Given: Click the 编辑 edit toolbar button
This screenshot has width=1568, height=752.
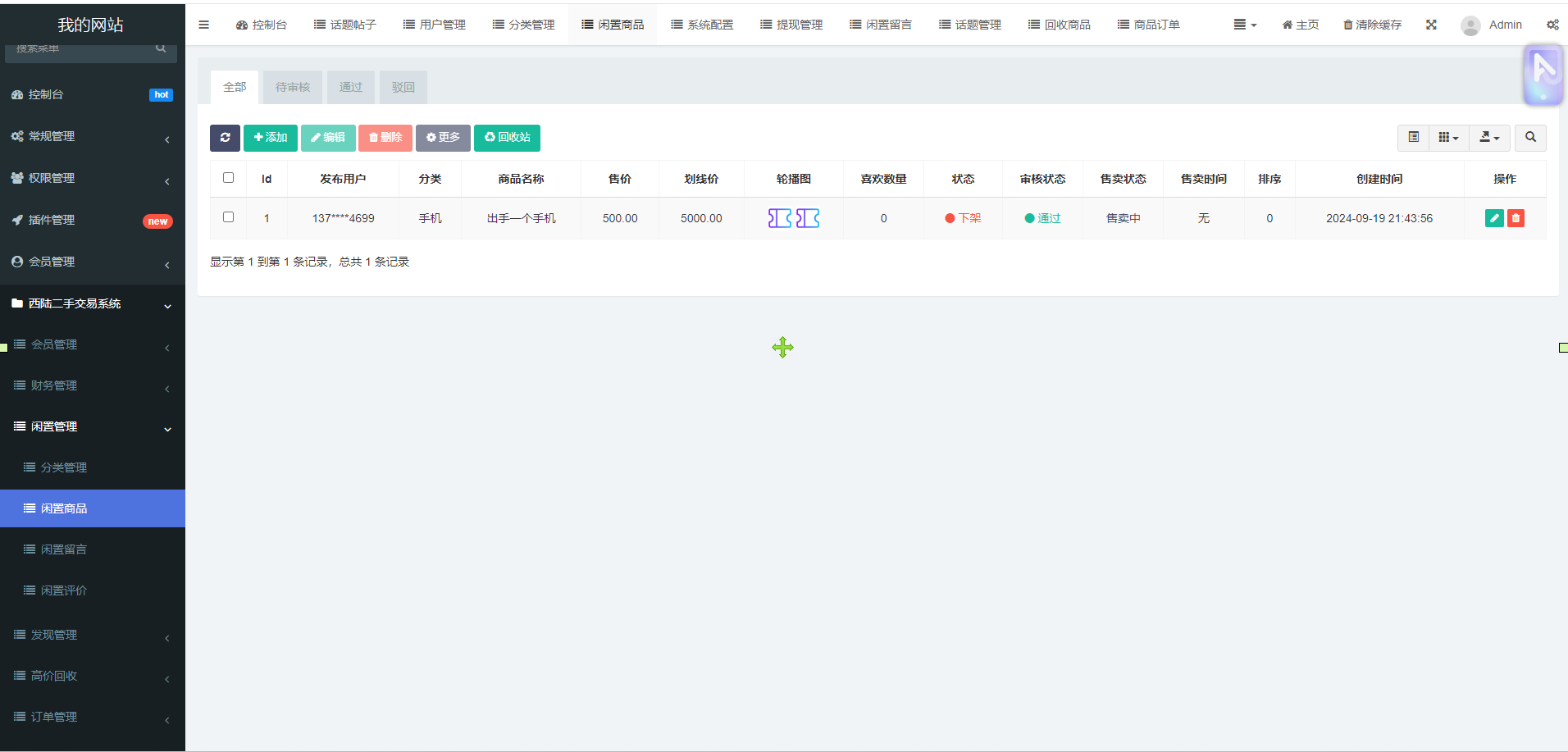Looking at the screenshot, I should click(x=328, y=138).
